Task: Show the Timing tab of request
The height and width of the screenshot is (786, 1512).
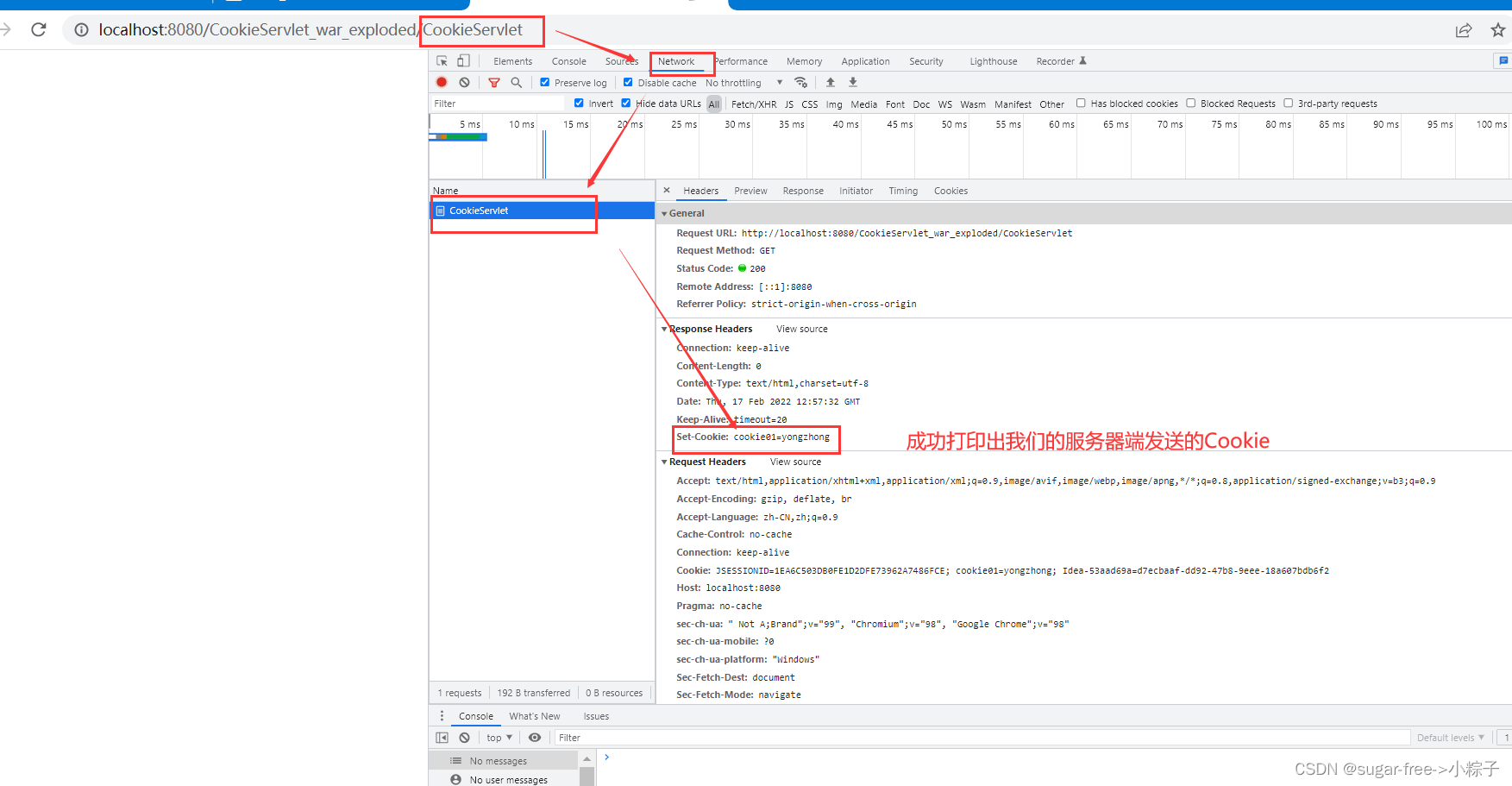Action: 903,191
